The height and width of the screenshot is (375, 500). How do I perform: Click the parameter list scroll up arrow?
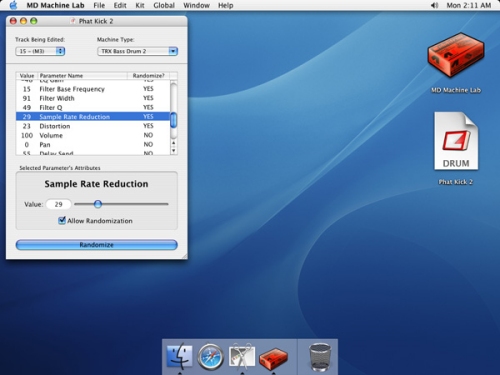[x=173, y=143]
